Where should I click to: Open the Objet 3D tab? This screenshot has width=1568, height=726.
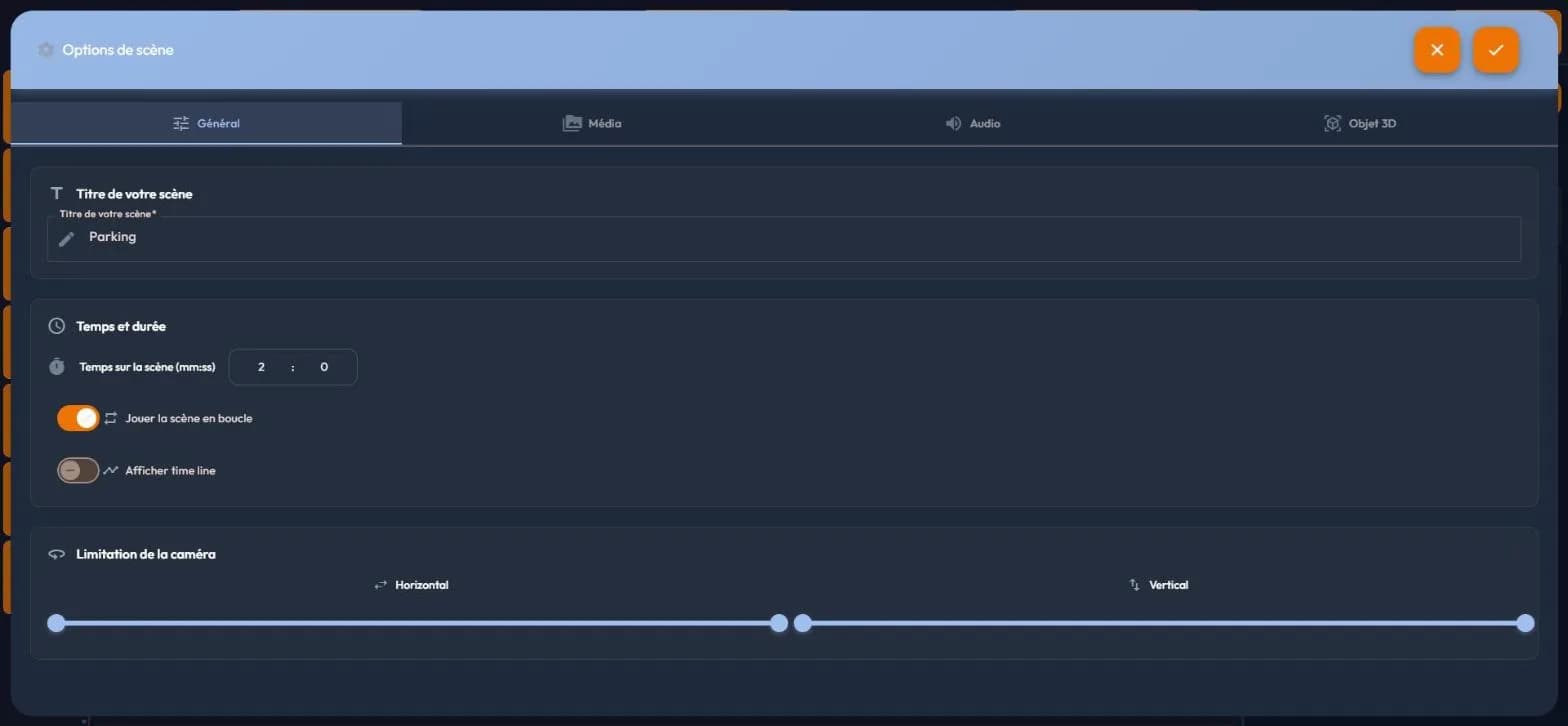click(x=1360, y=123)
